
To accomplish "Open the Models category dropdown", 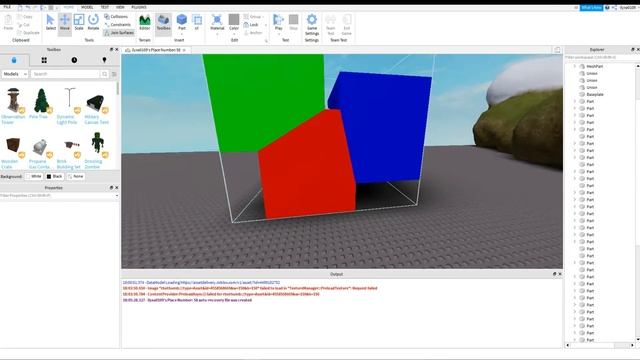I will tap(15, 74).
